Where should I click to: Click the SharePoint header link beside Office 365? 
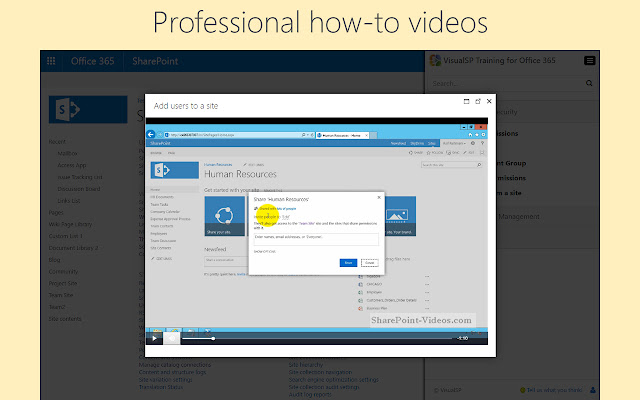(155, 61)
